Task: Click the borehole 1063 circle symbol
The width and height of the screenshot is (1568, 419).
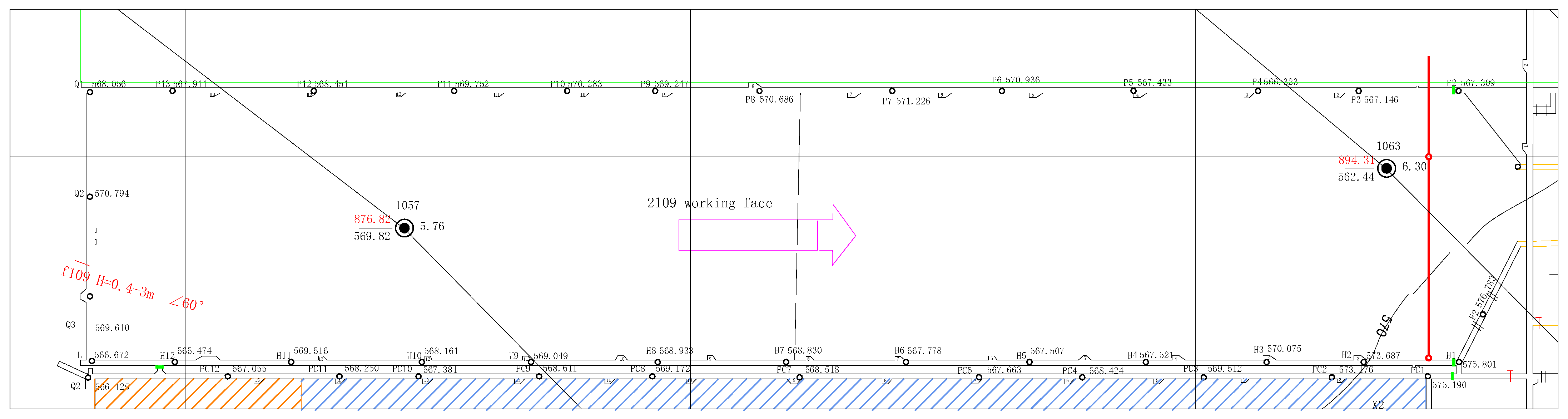Action: pos(1386,168)
